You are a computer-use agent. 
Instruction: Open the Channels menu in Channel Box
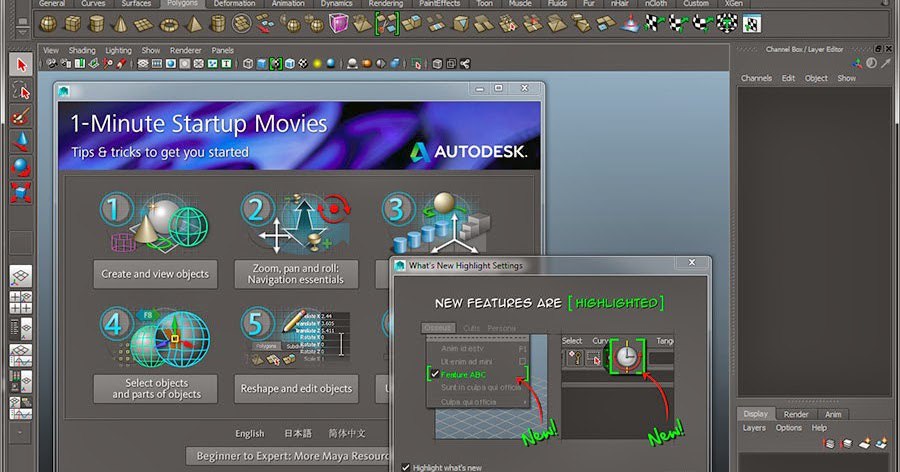tap(756, 78)
